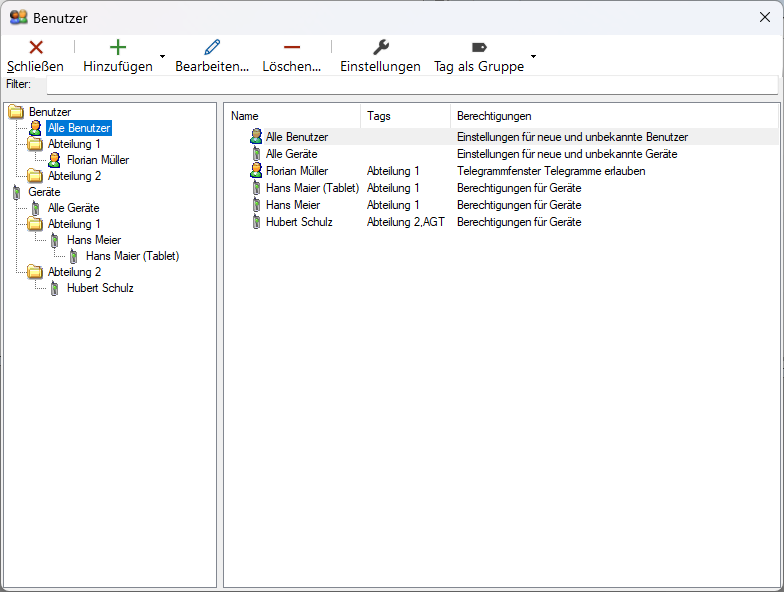Screen dimensions: 784x592
Task: Select the Alle Geräte row in the list
Action: click(x=502, y=154)
